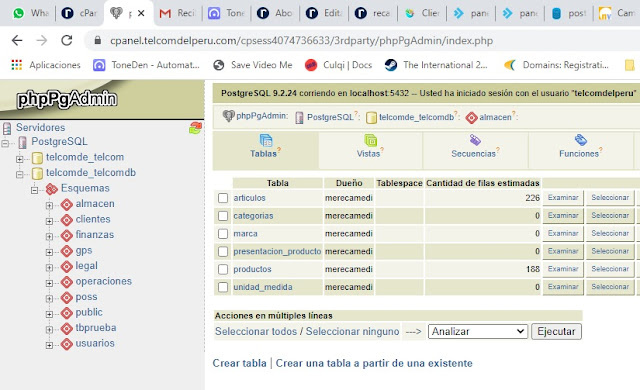Open the cPanel browser tab

pyautogui.click(x=80, y=13)
